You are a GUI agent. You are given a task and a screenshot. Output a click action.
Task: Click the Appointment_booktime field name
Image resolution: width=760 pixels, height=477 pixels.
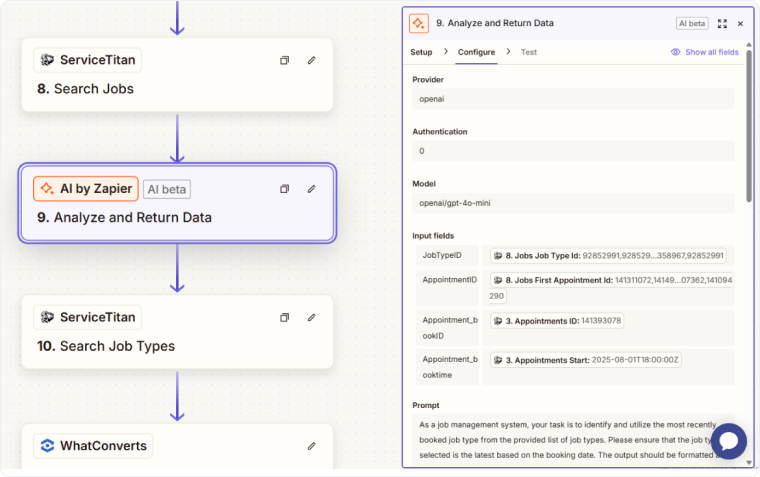(x=450, y=367)
